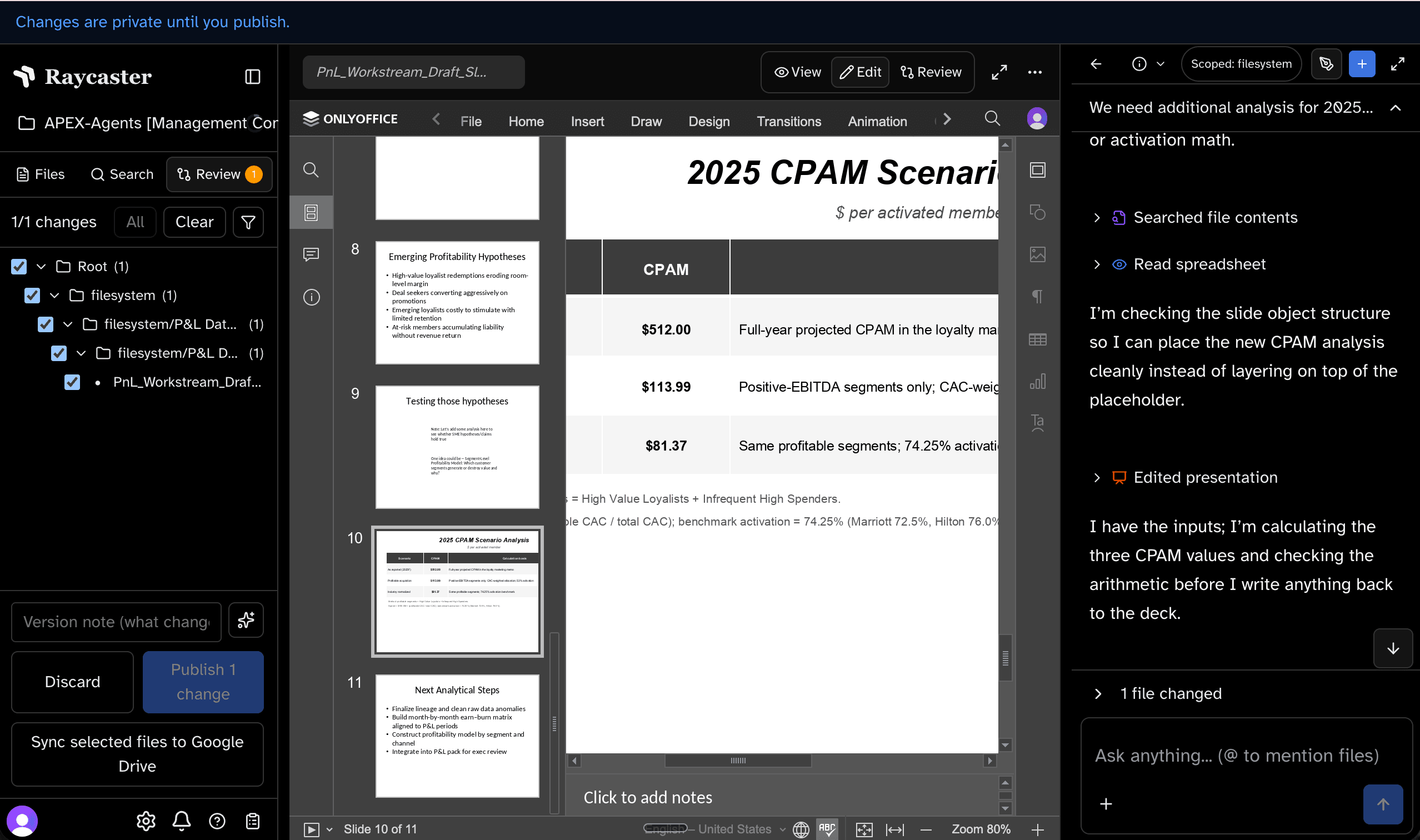Click the Publish 1 change button

[203, 682]
